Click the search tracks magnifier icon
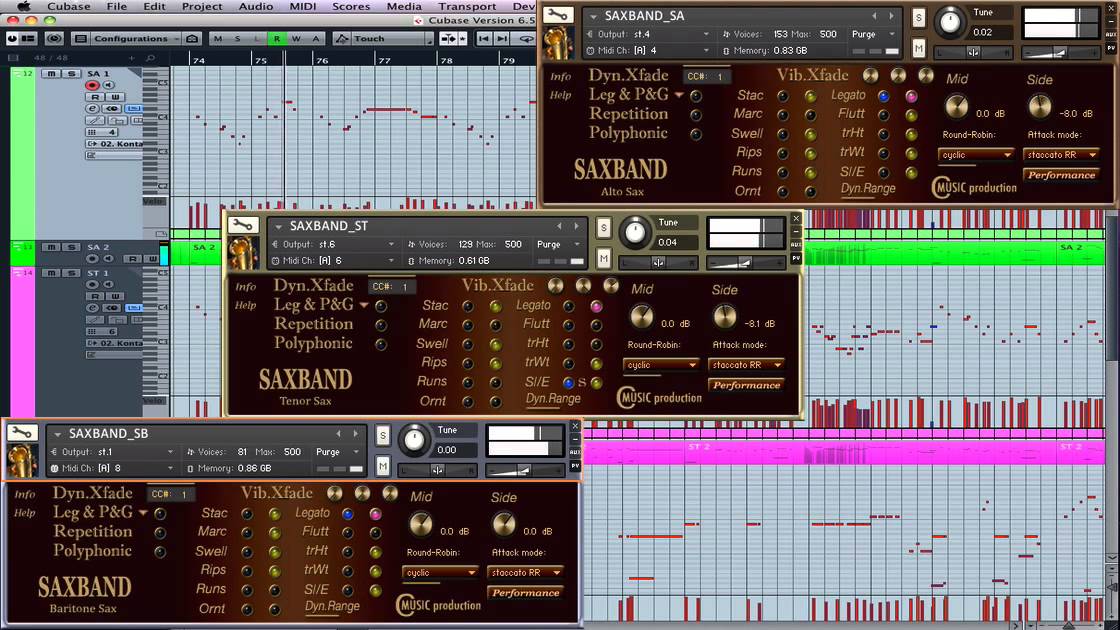Viewport: 1120px width, 630px height. pyautogui.click(x=151, y=58)
